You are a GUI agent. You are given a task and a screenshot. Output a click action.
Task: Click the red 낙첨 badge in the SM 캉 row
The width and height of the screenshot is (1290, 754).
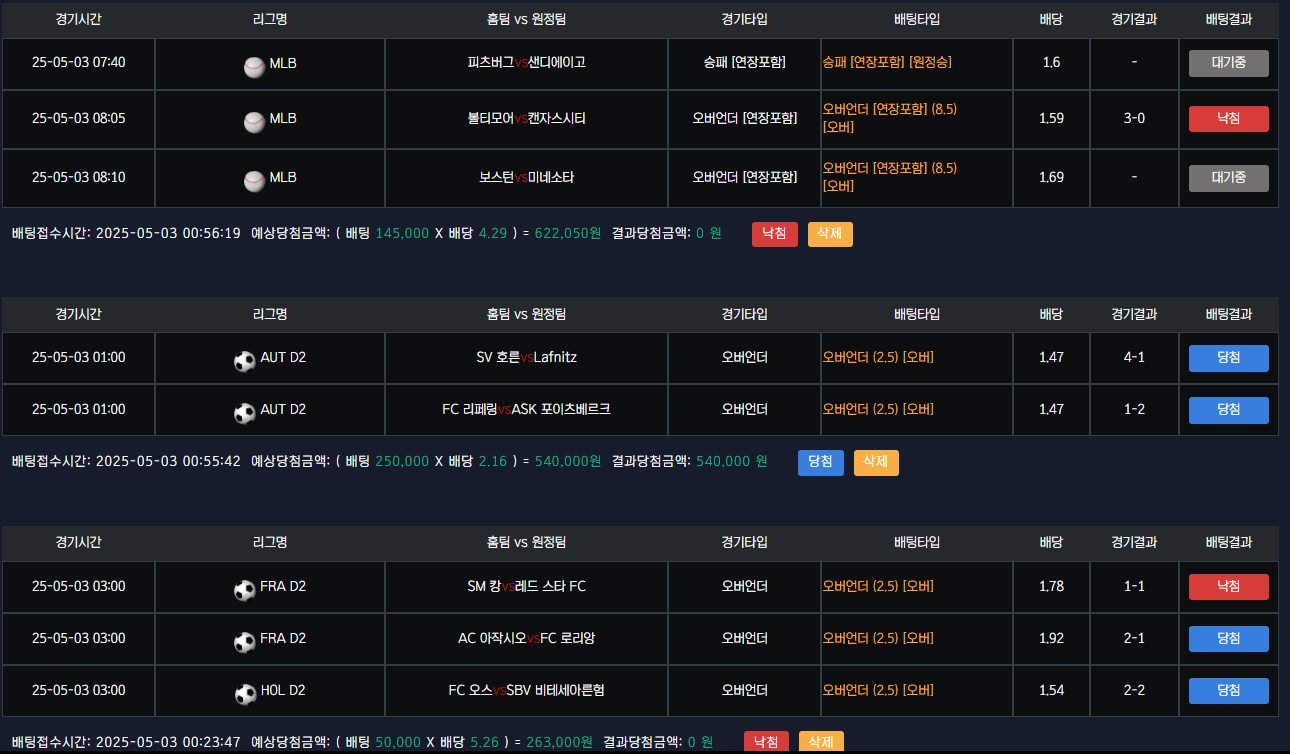click(1228, 587)
